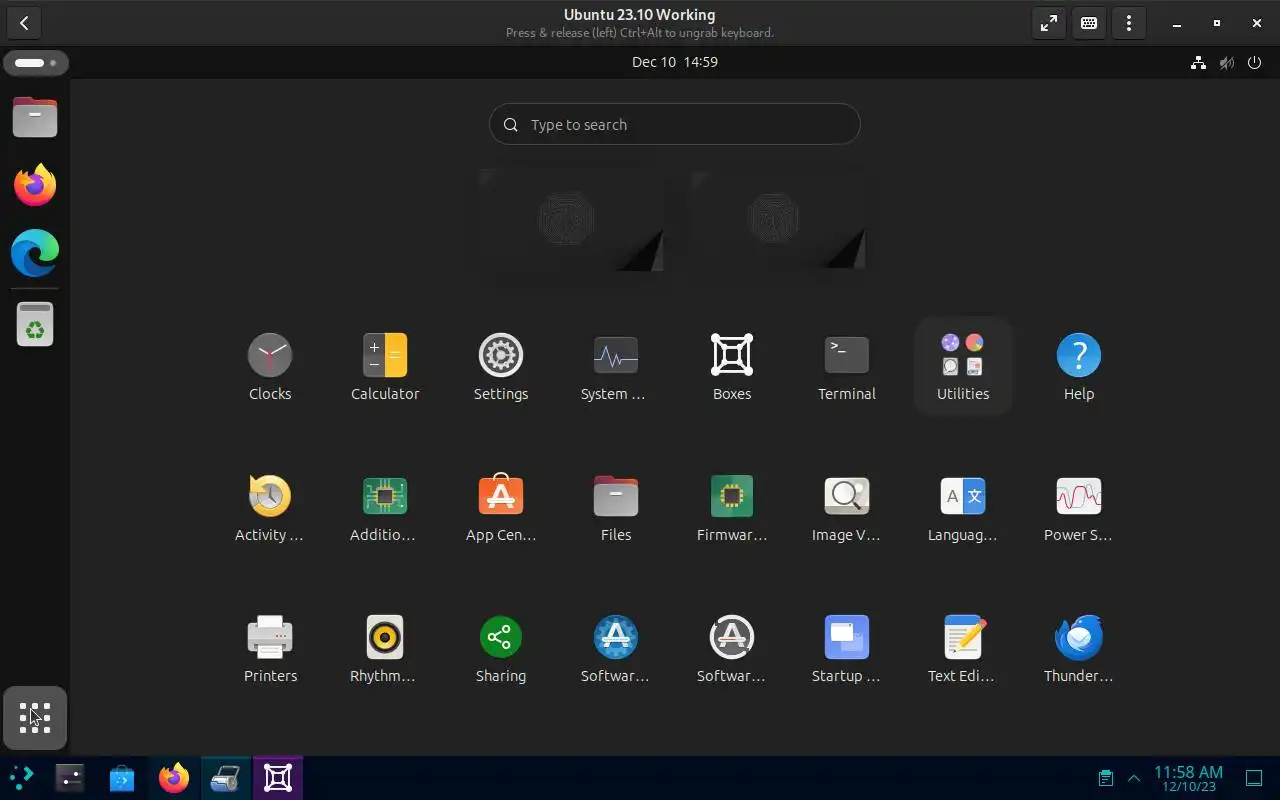Click the muted volume indicator
This screenshot has height=800, width=1280.
point(1226,63)
